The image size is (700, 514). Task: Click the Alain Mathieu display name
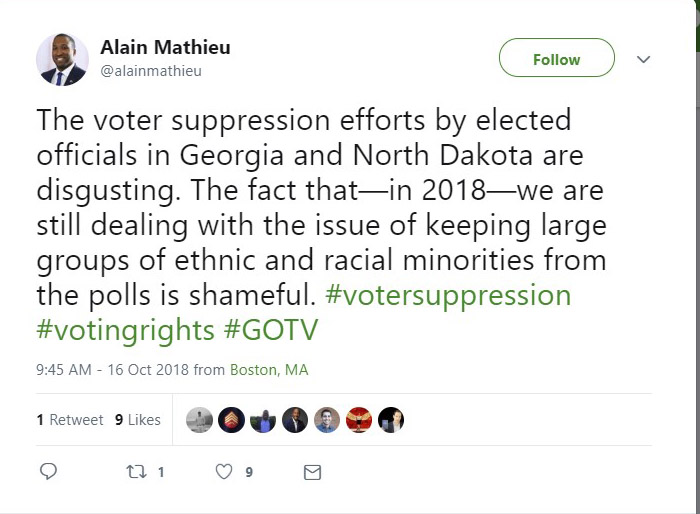click(x=166, y=48)
